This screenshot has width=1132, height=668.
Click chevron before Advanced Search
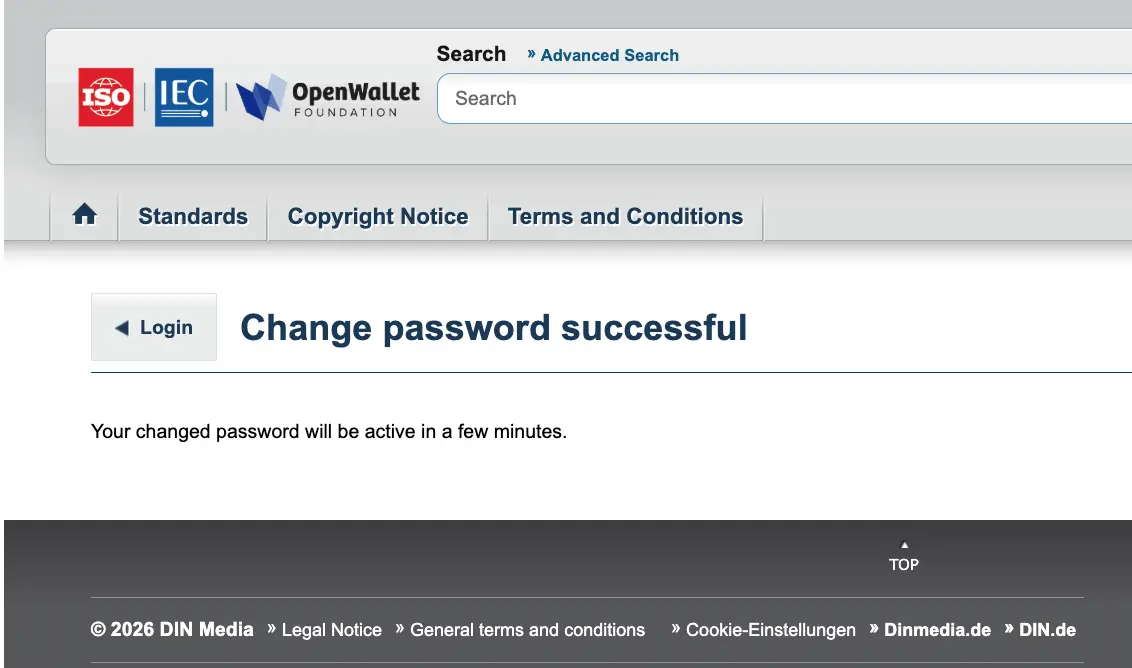531,54
